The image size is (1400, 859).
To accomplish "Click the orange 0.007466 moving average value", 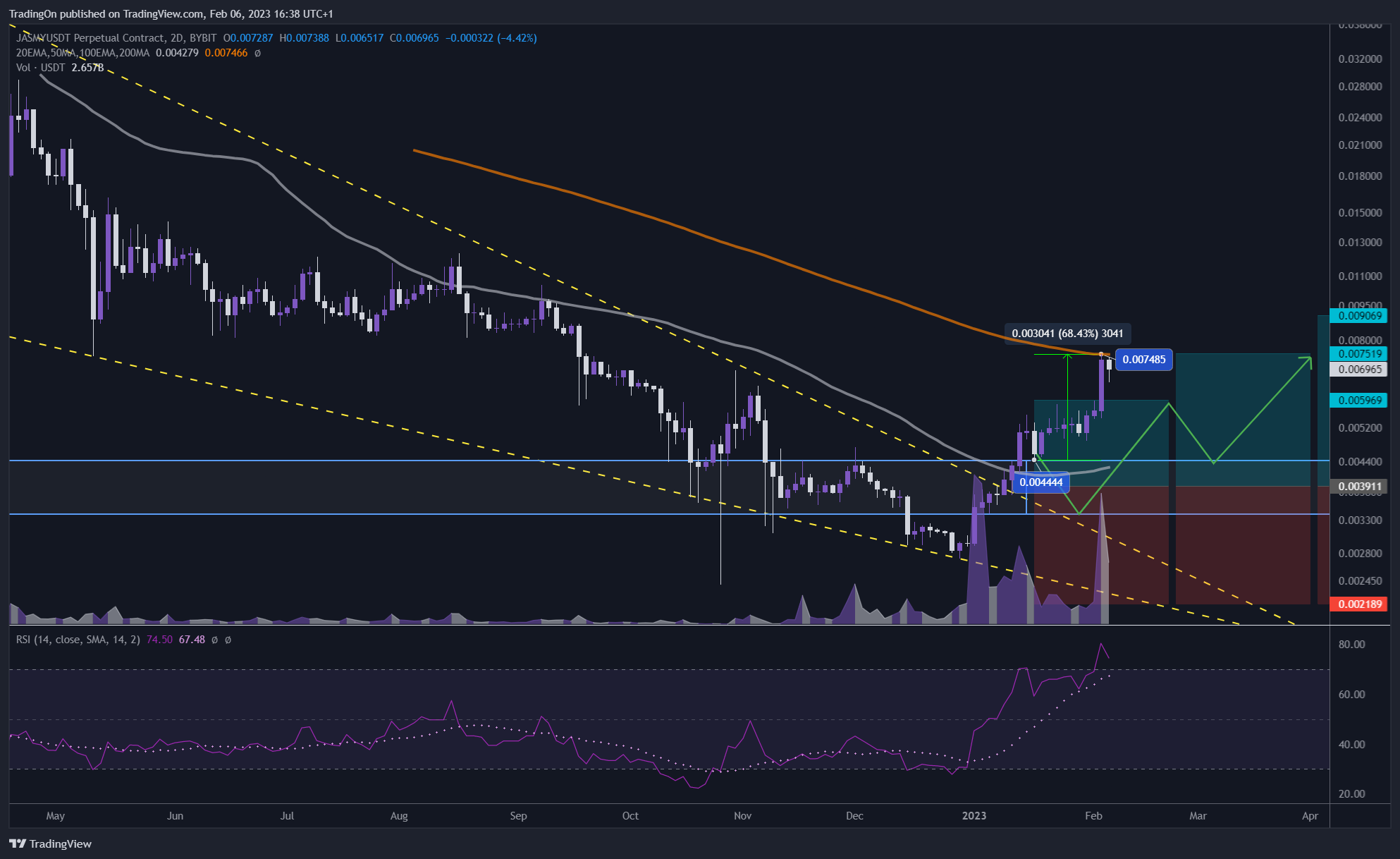I will [x=226, y=53].
